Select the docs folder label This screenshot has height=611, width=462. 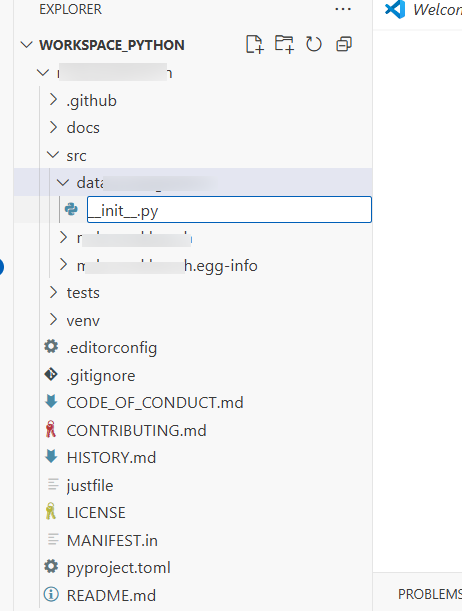pyautogui.click(x=83, y=128)
